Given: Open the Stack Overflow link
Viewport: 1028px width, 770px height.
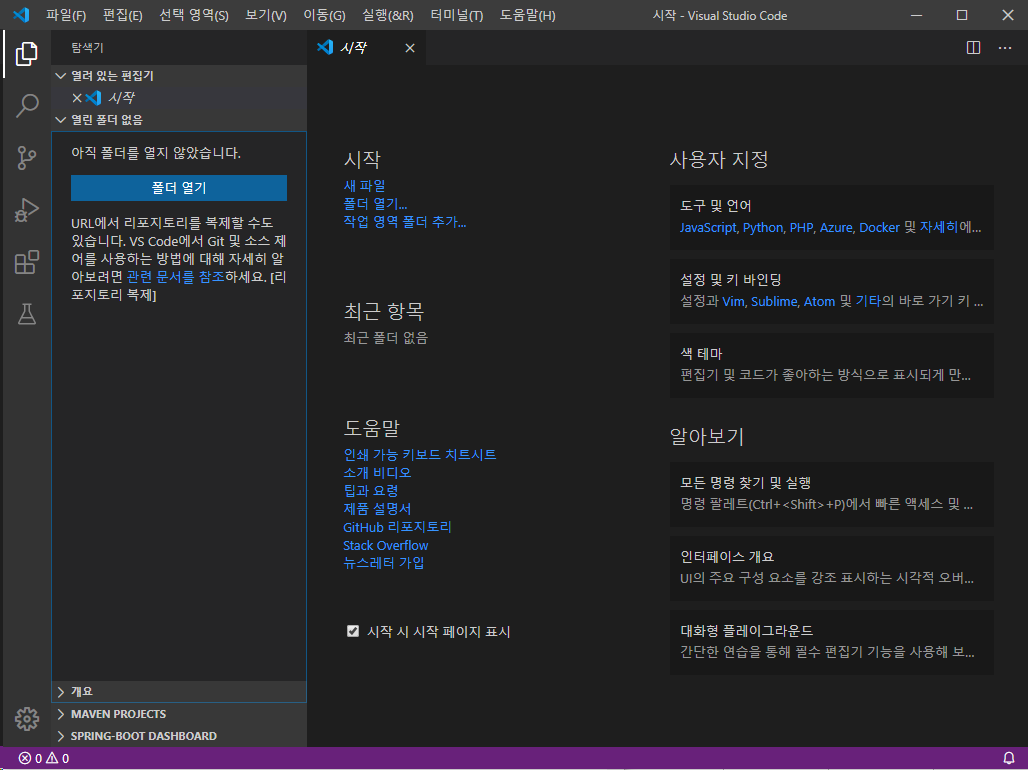Looking at the screenshot, I should tap(386, 545).
